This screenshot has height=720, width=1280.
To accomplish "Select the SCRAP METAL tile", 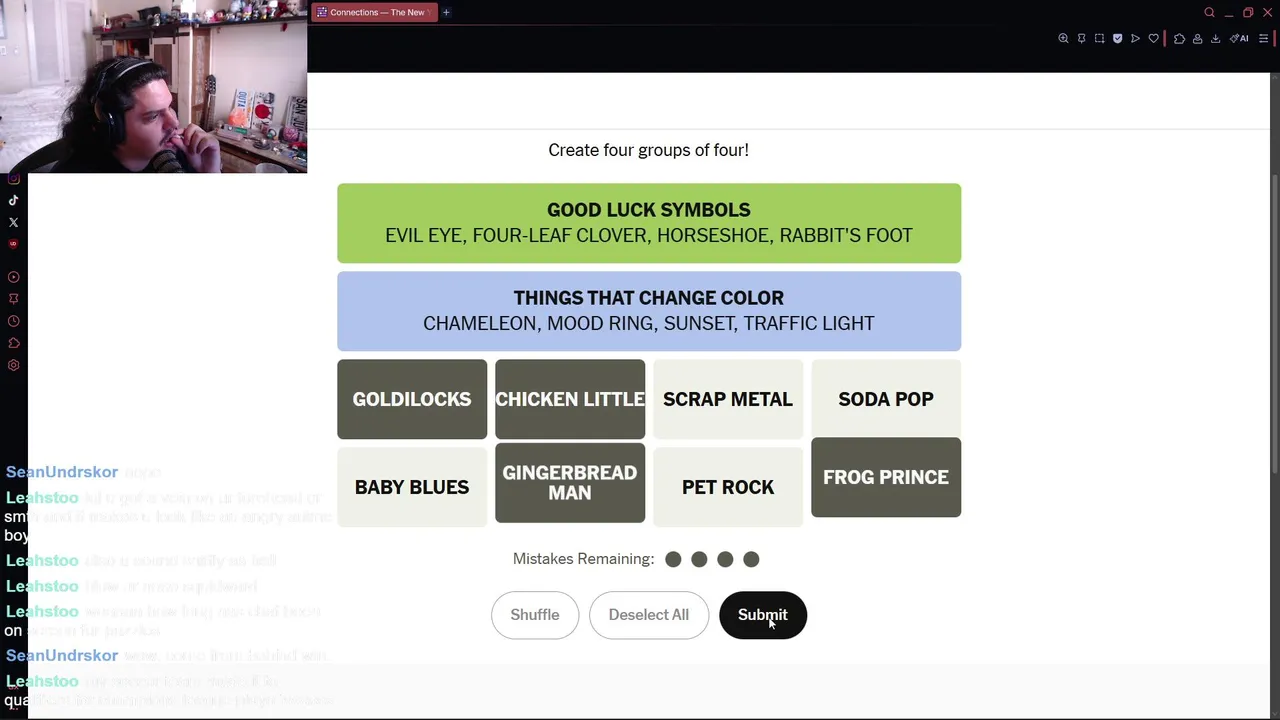I will pyautogui.click(x=728, y=399).
